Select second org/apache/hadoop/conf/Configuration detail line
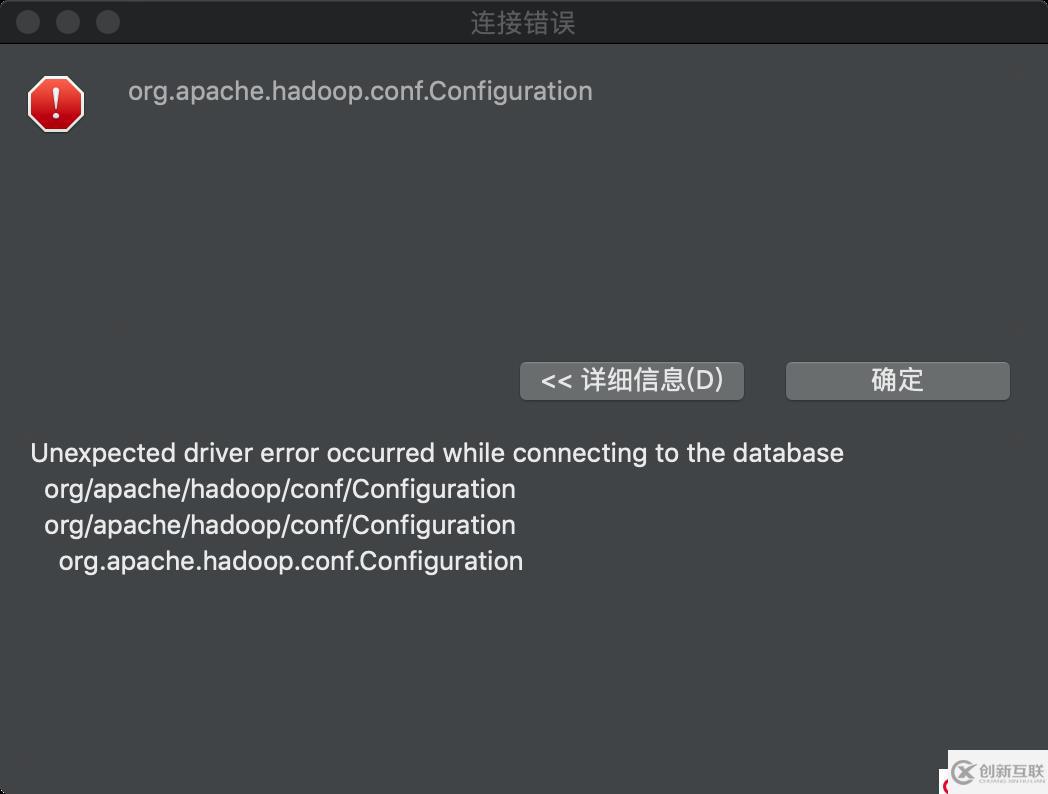Screen dimensions: 1048x794 point(280,525)
